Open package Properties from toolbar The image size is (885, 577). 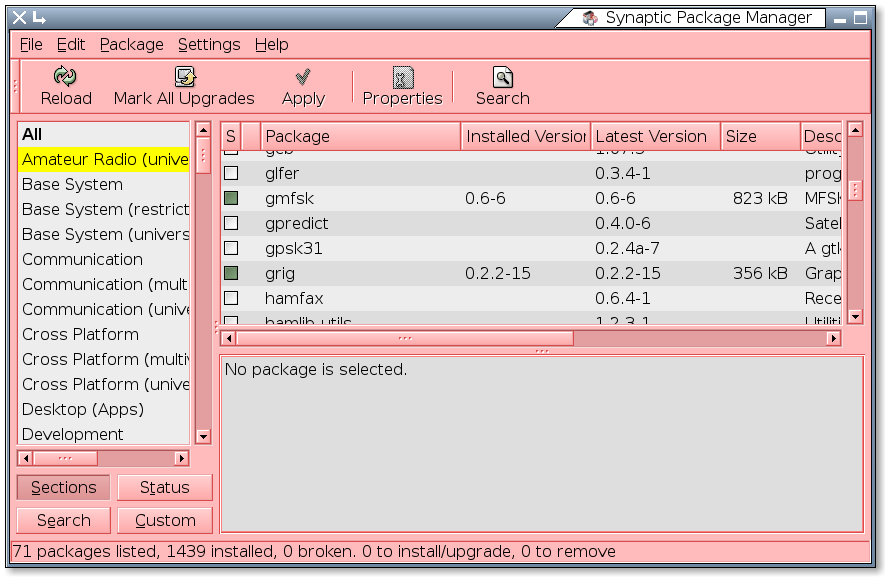402,88
